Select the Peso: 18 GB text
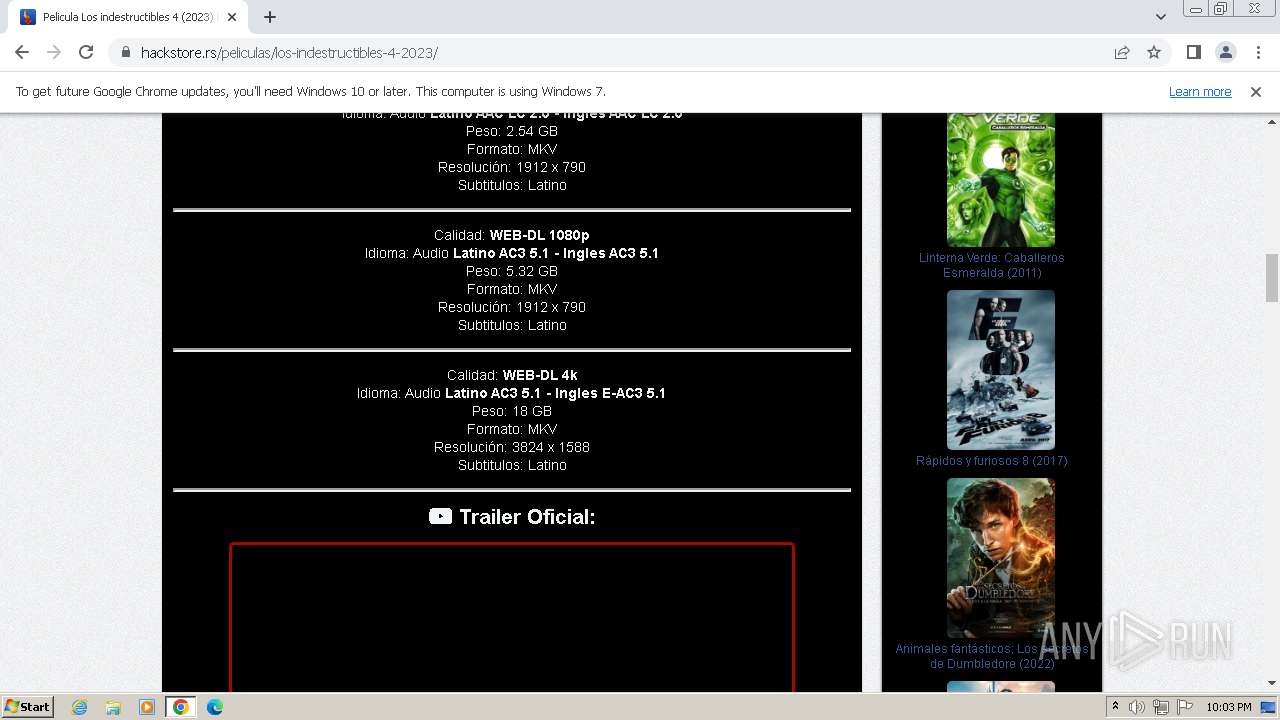 (512, 411)
